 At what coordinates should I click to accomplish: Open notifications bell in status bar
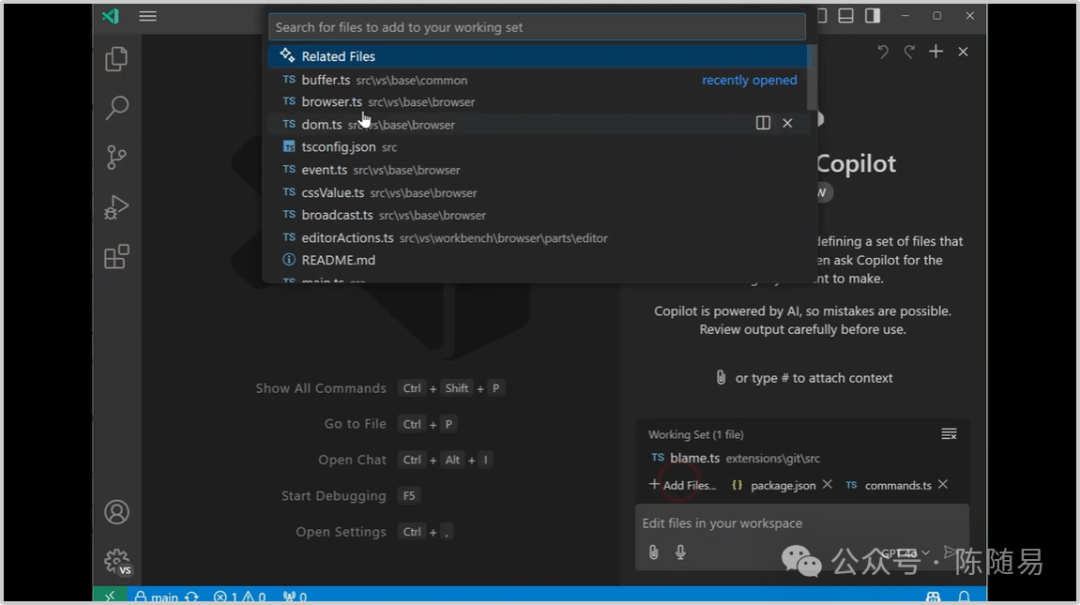[964, 597]
